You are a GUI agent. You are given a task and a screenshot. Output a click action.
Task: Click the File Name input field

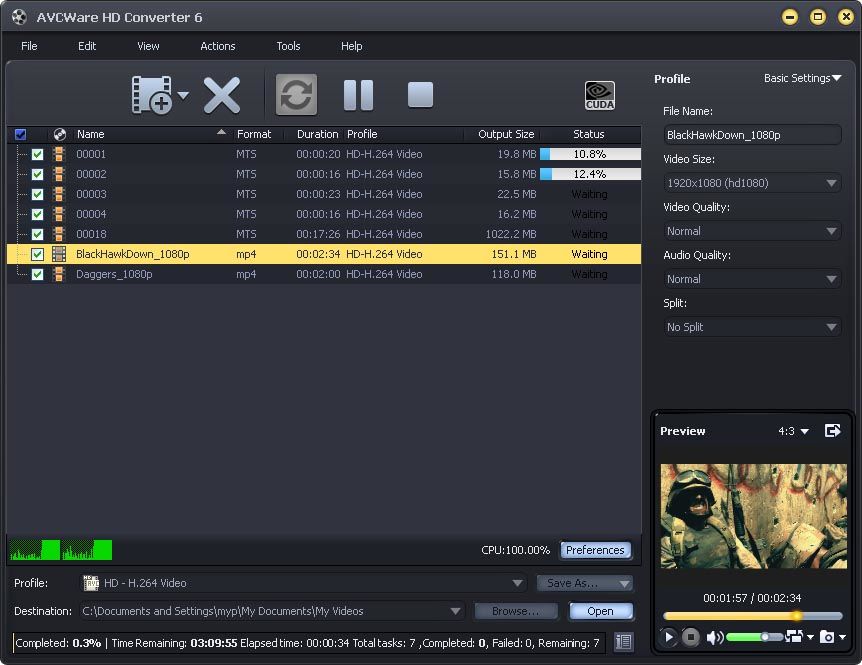pyautogui.click(x=752, y=135)
